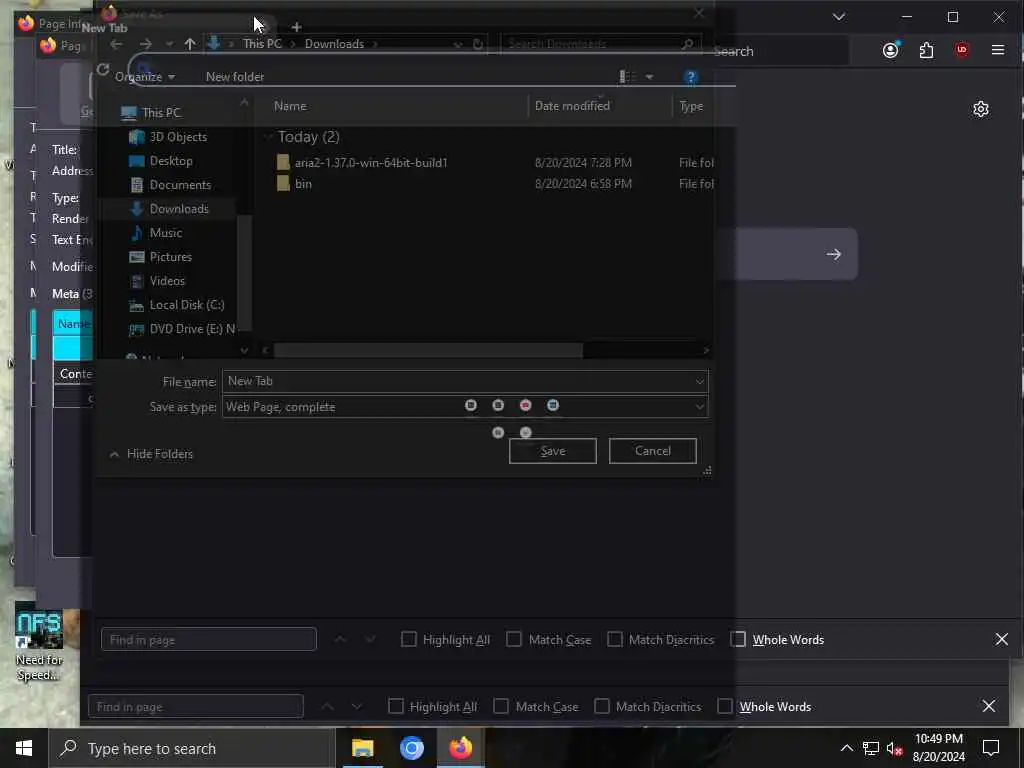Viewport: 1024px width, 768px height.
Task: Collapse folders with Hide Folders
Action: [152, 454]
